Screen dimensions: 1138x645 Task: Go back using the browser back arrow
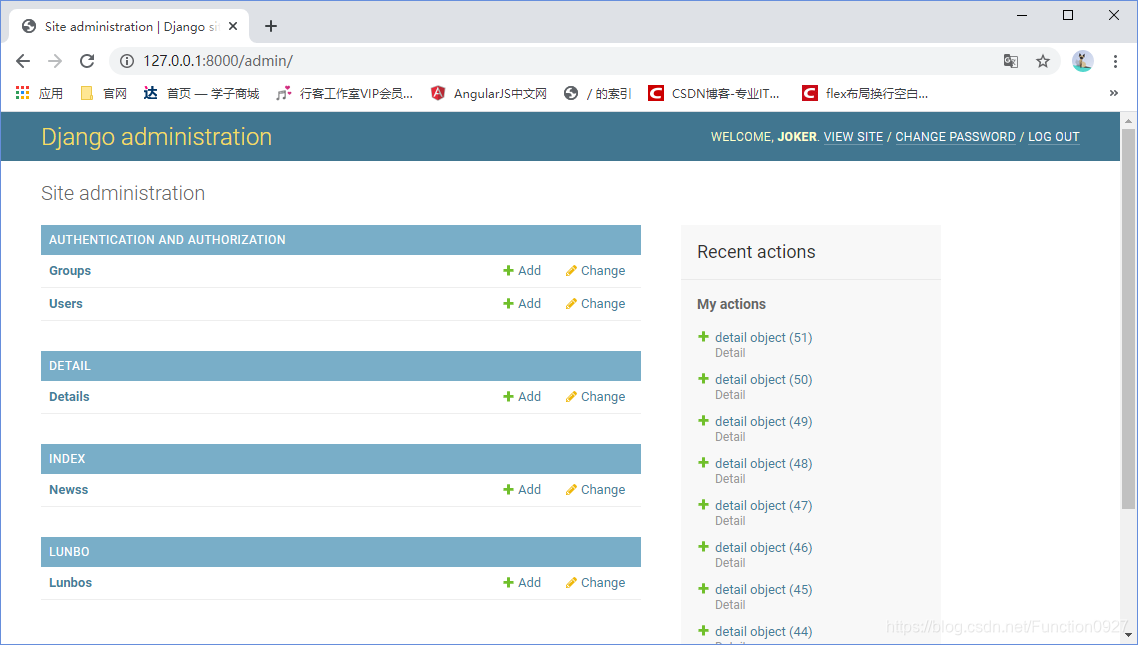point(23,61)
